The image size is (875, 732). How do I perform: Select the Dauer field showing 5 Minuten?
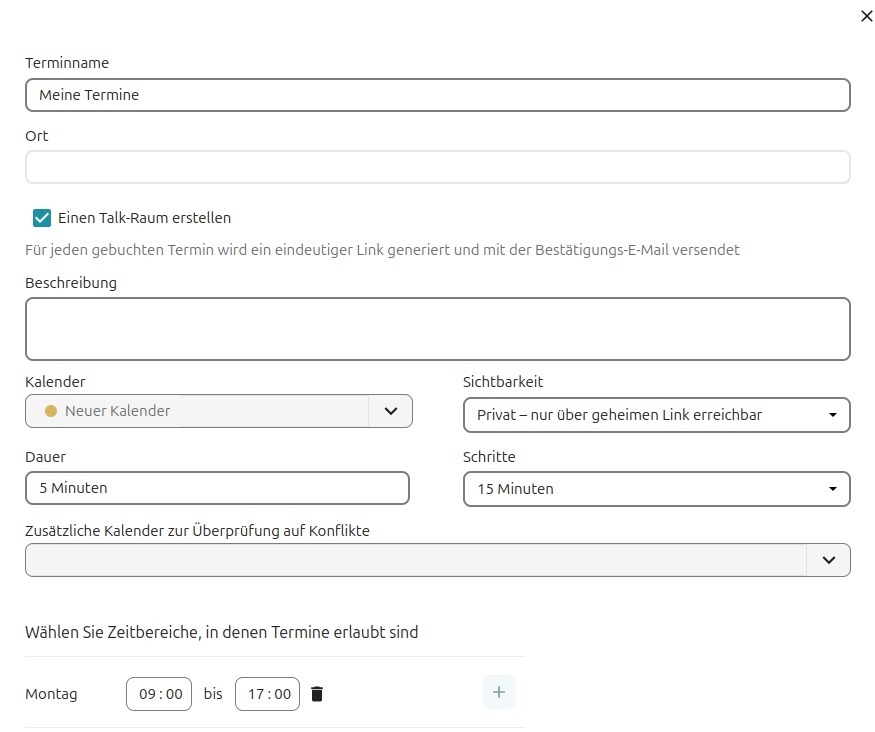pos(217,488)
